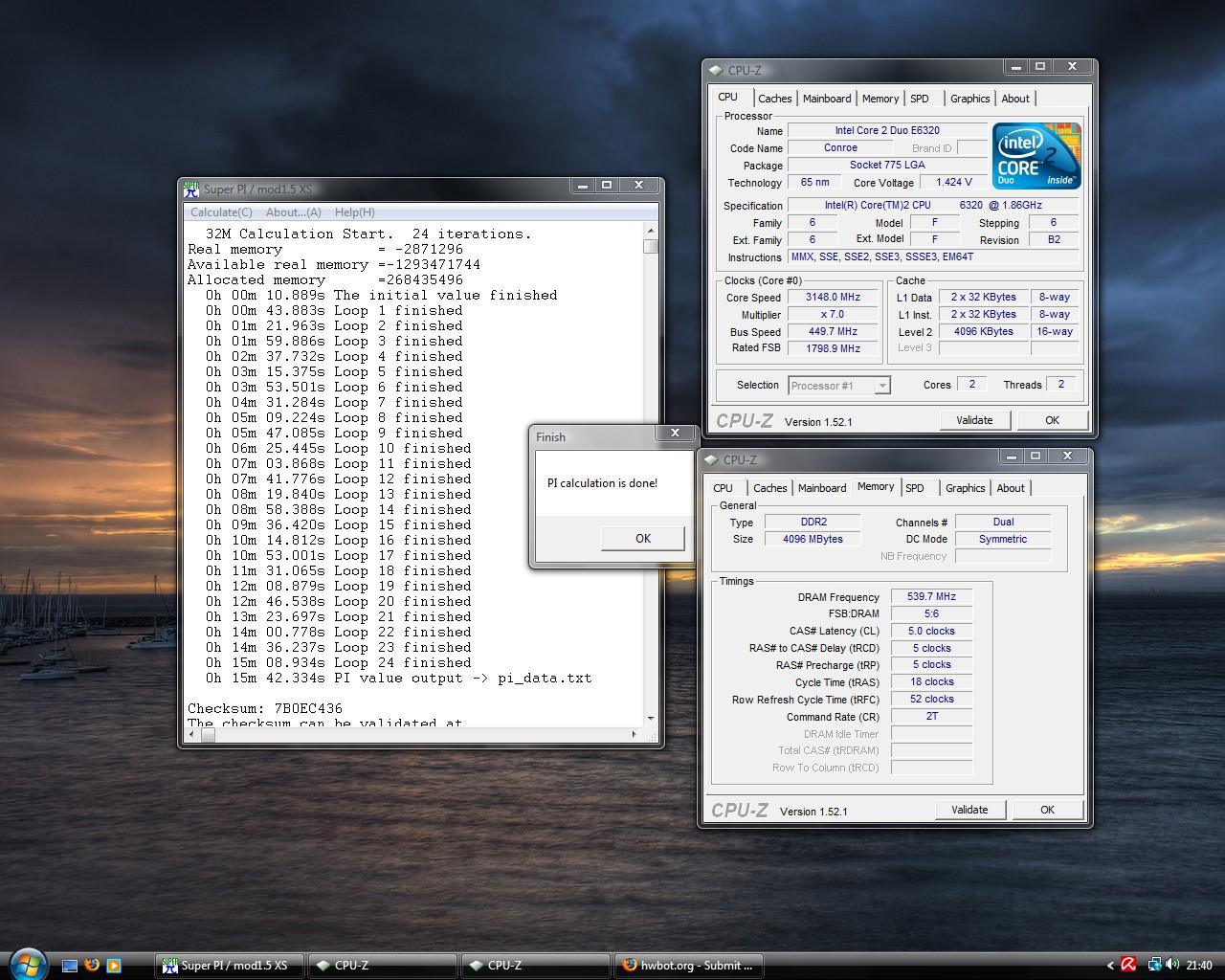Image resolution: width=1225 pixels, height=980 pixels.
Task: Click Intel Core 2 Duo logo
Action: (x=1036, y=156)
